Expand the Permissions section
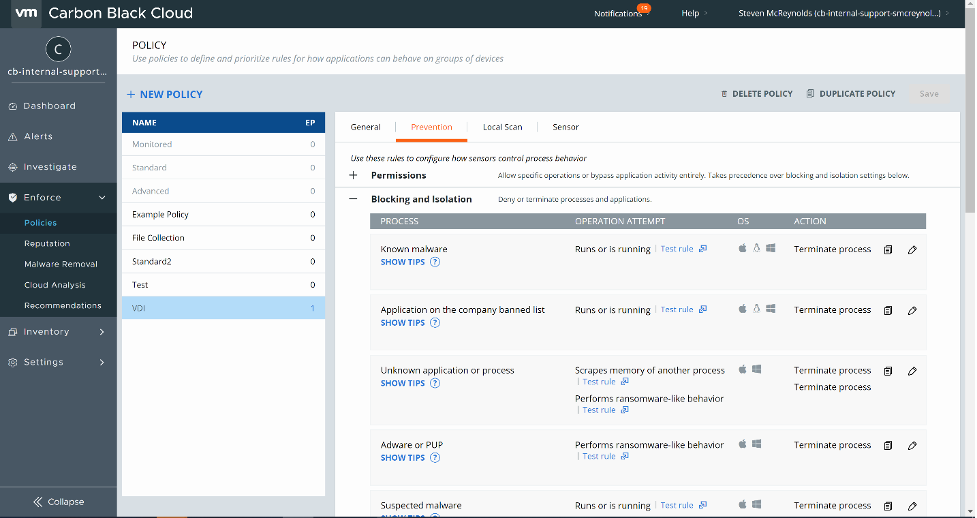Viewport: 977px width, 518px height. pos(353,175)
